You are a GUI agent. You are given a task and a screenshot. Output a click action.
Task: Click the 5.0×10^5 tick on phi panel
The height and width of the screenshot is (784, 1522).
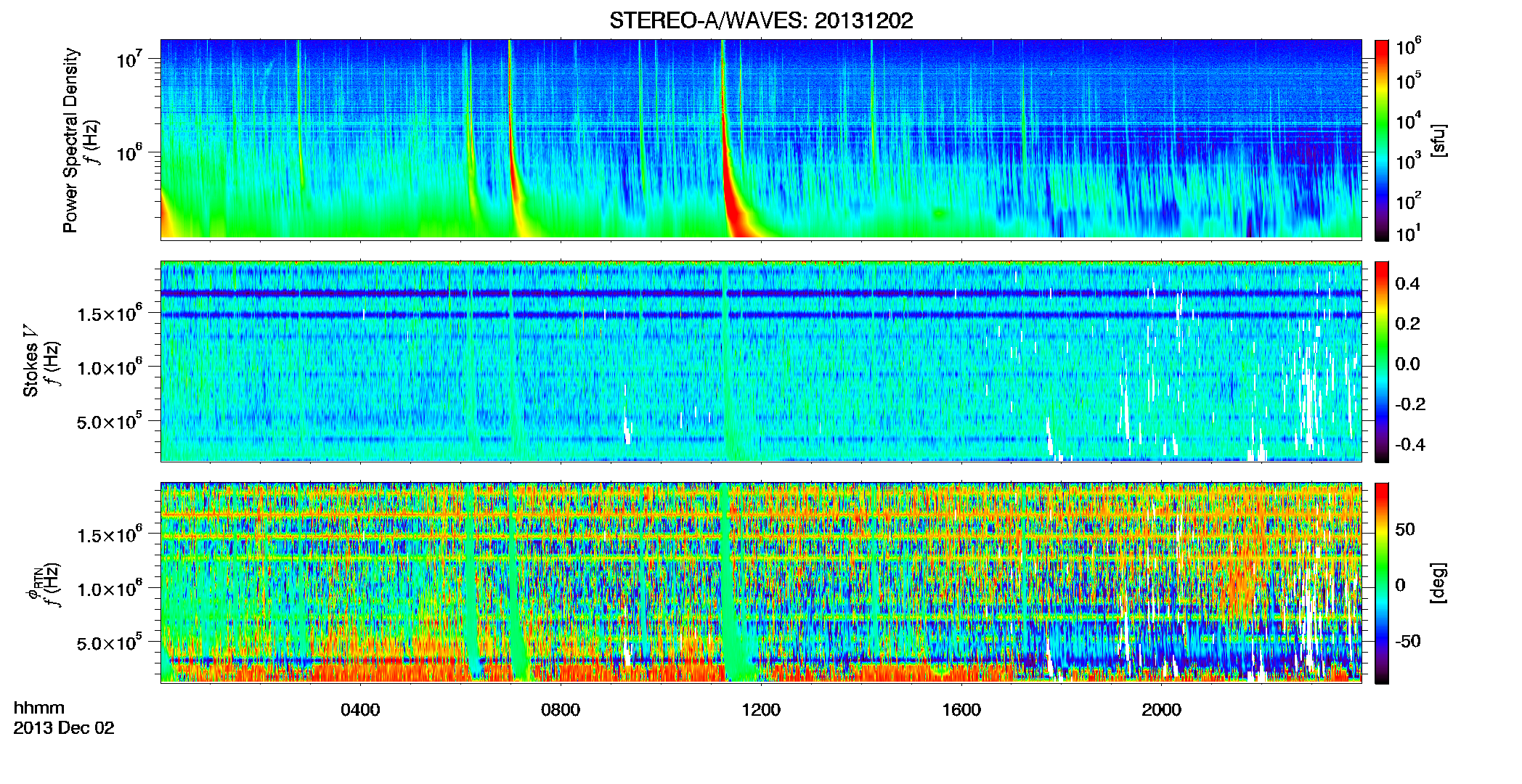pos(109,642)
